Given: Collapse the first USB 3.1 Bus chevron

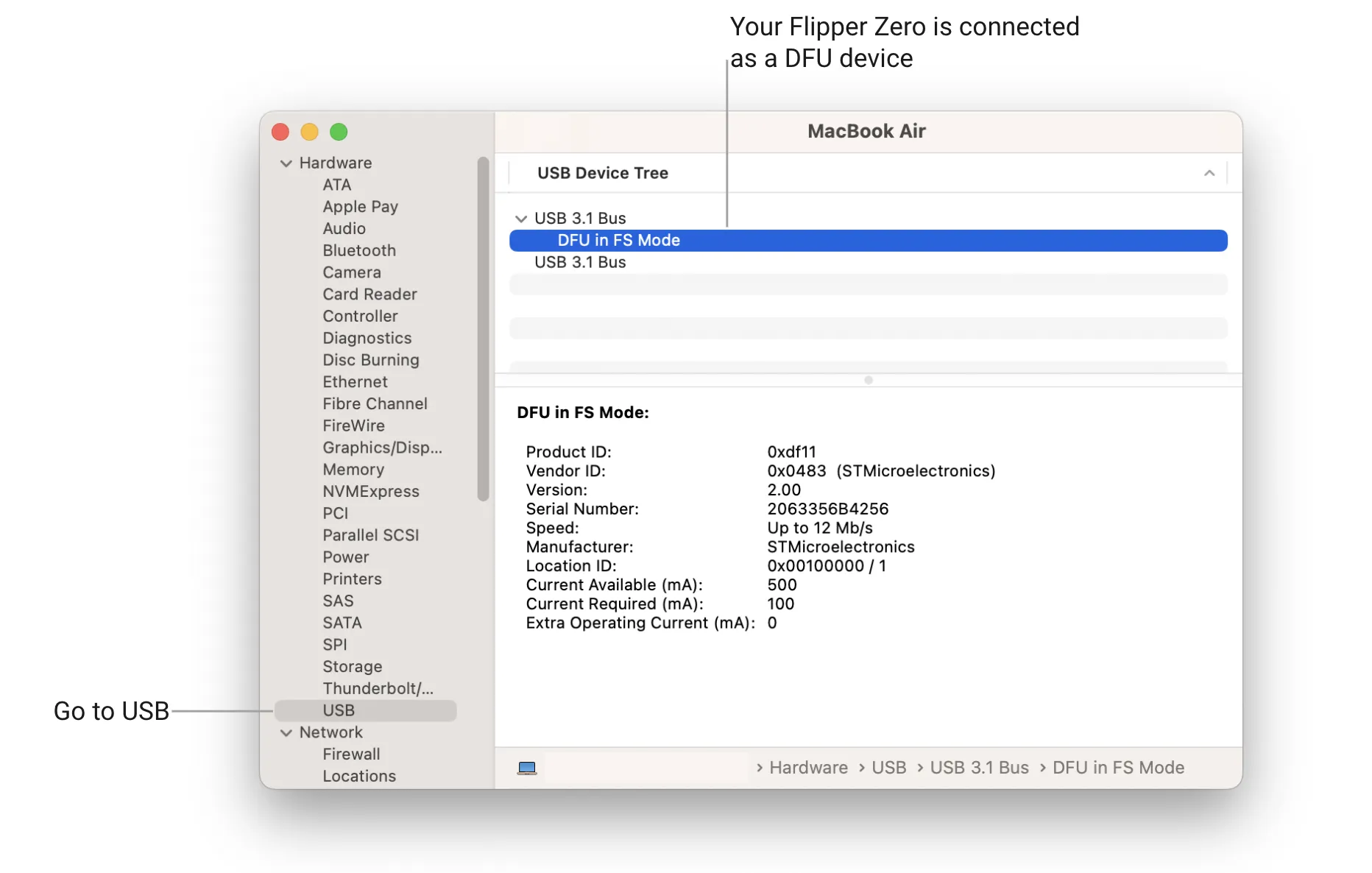Looking at the screenshot, I should [x=521, y=219].
